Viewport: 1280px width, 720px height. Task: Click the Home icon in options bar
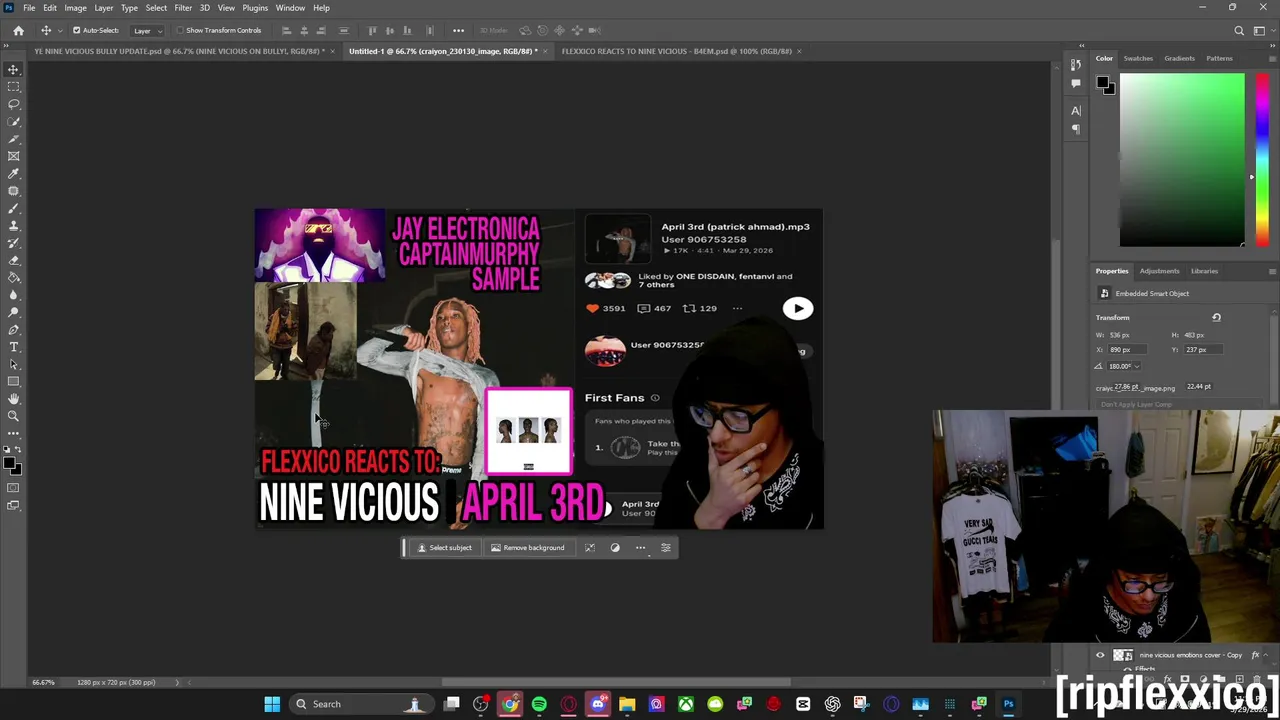pyautogui.click(x=18, y=30)
